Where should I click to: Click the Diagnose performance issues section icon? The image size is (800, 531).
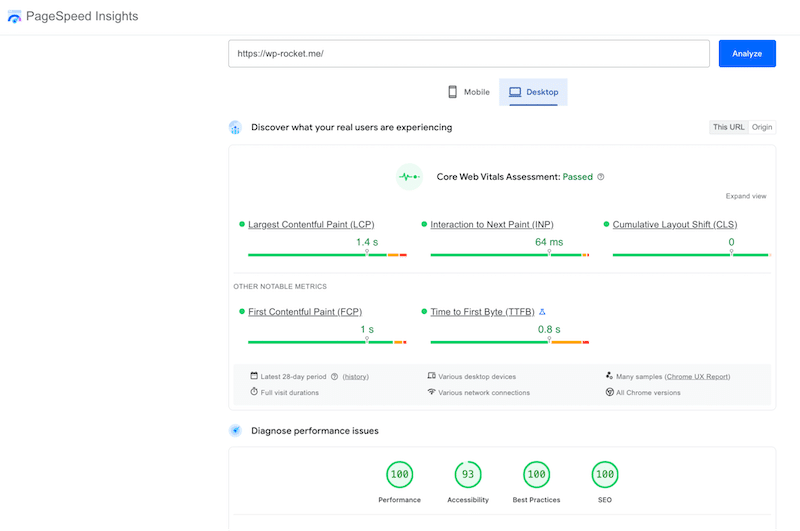click(x=235, y=431)
